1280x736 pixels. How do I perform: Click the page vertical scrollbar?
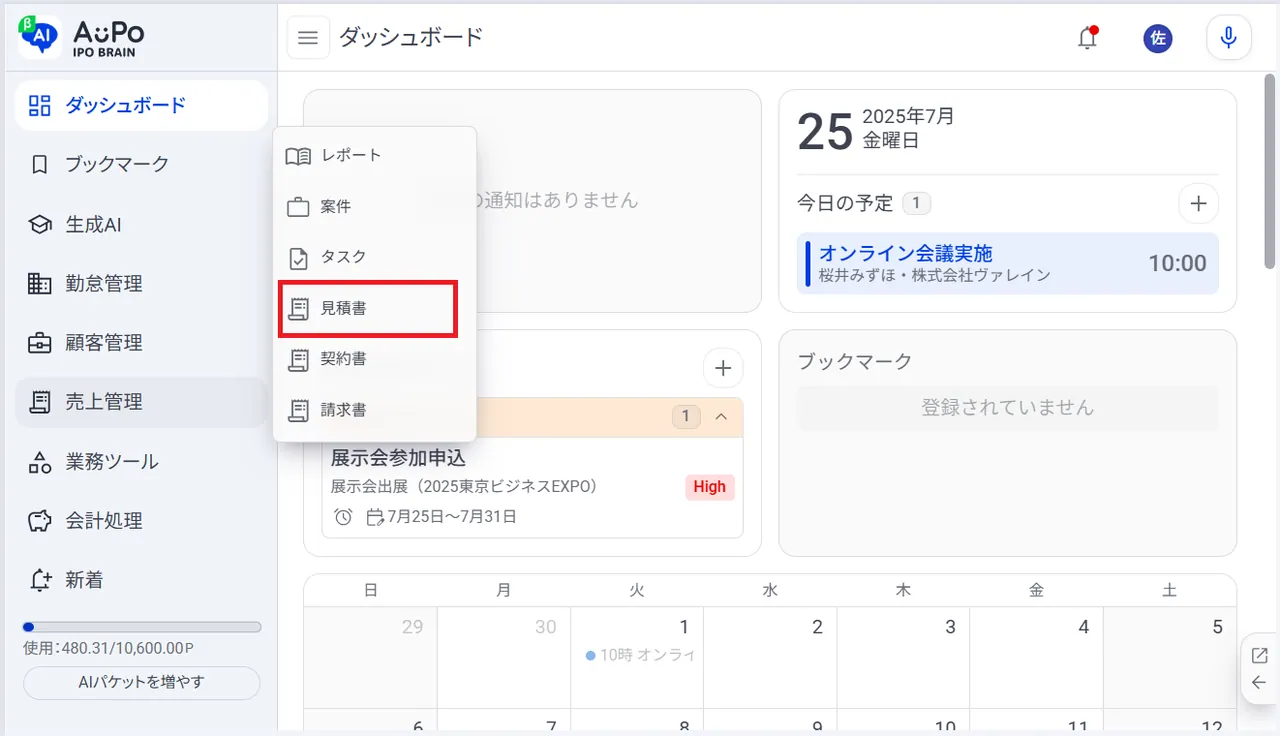point(1268,170)
